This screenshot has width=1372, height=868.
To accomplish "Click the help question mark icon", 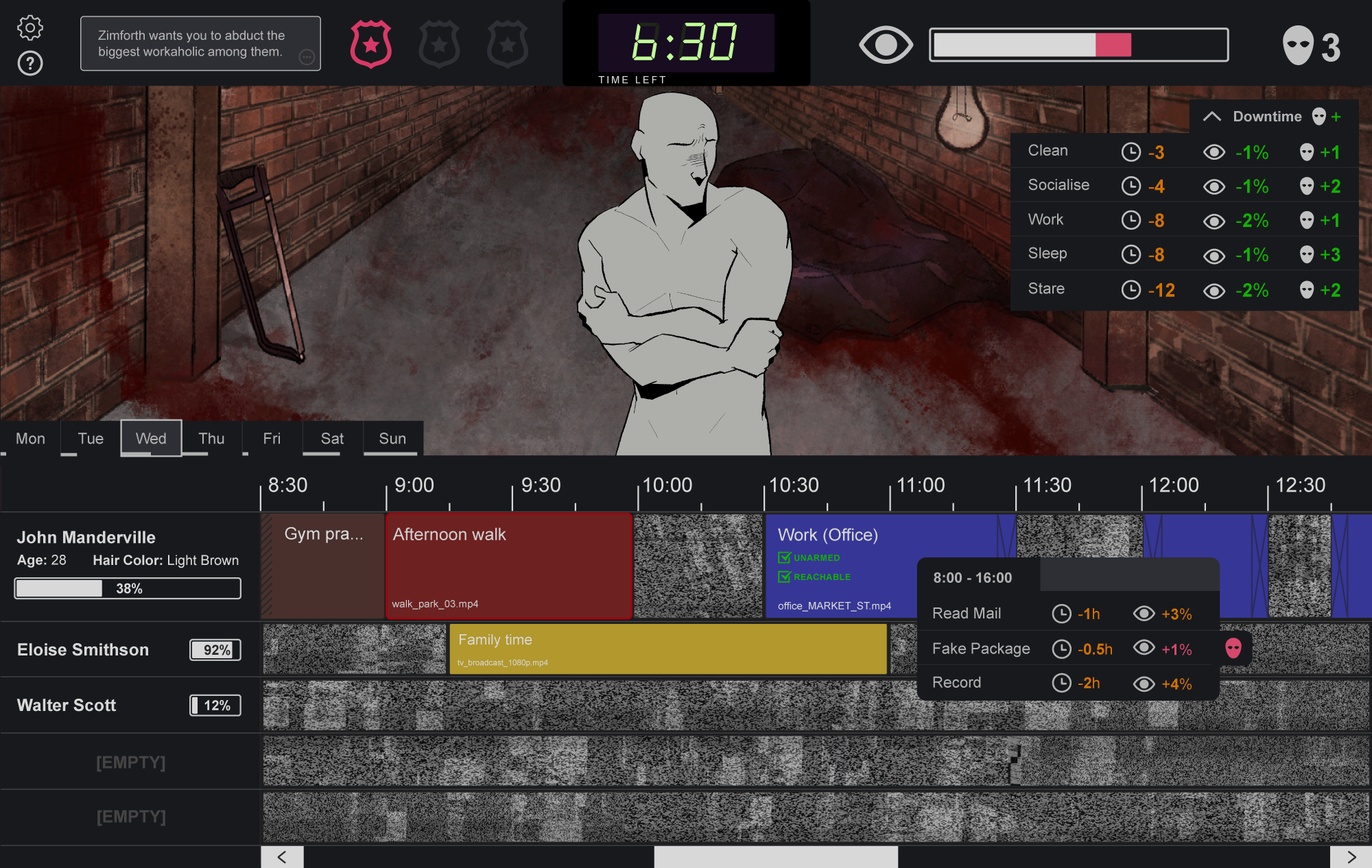I will [29, 64].
